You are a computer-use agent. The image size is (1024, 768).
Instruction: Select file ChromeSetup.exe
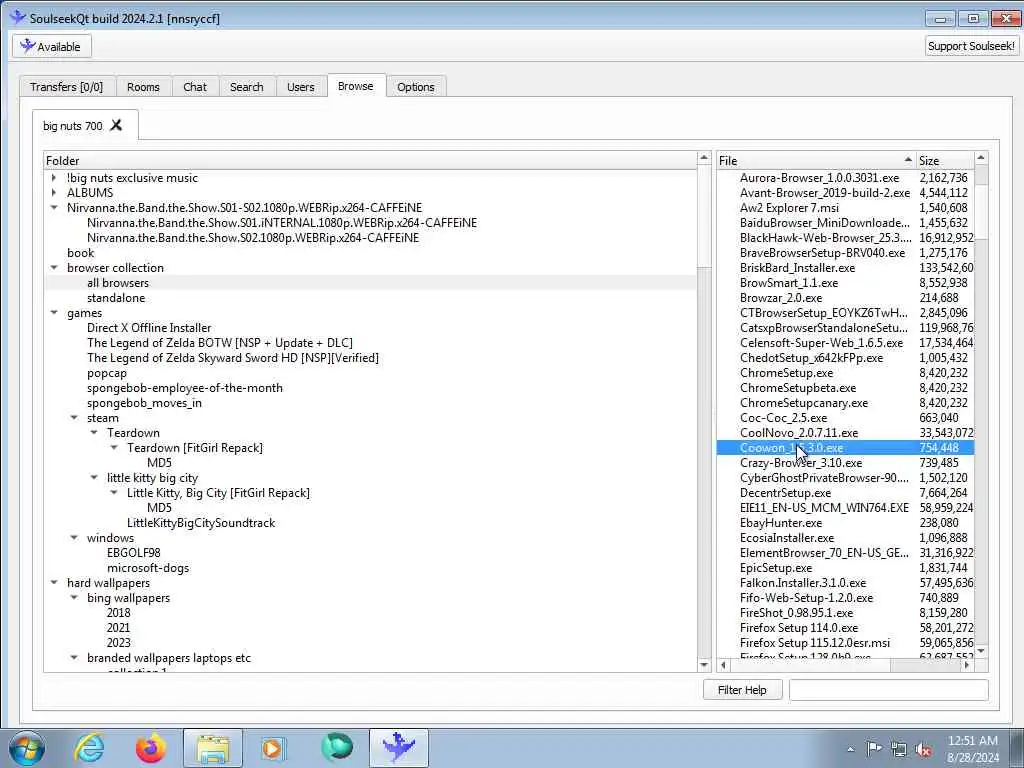(x=786, y=373)
